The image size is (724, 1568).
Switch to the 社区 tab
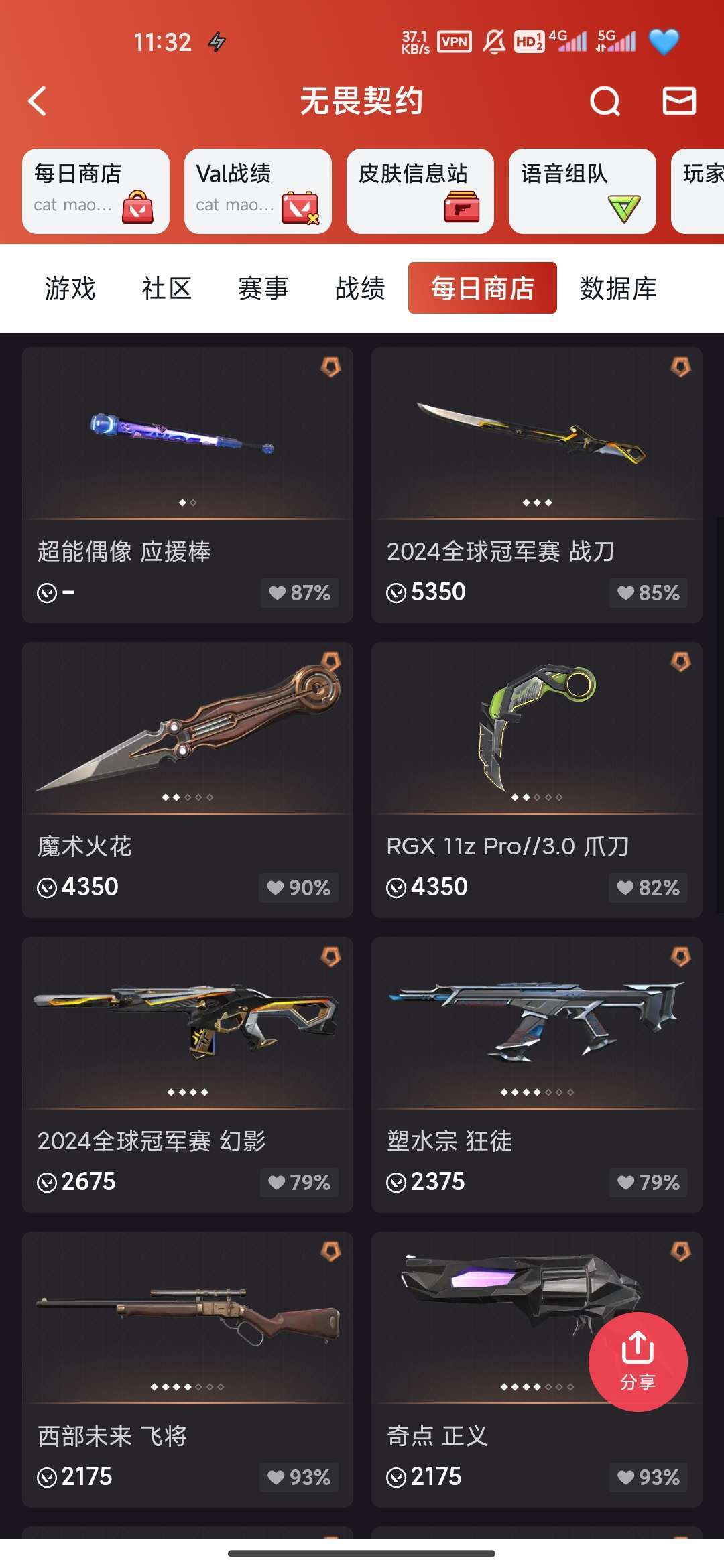167,288
